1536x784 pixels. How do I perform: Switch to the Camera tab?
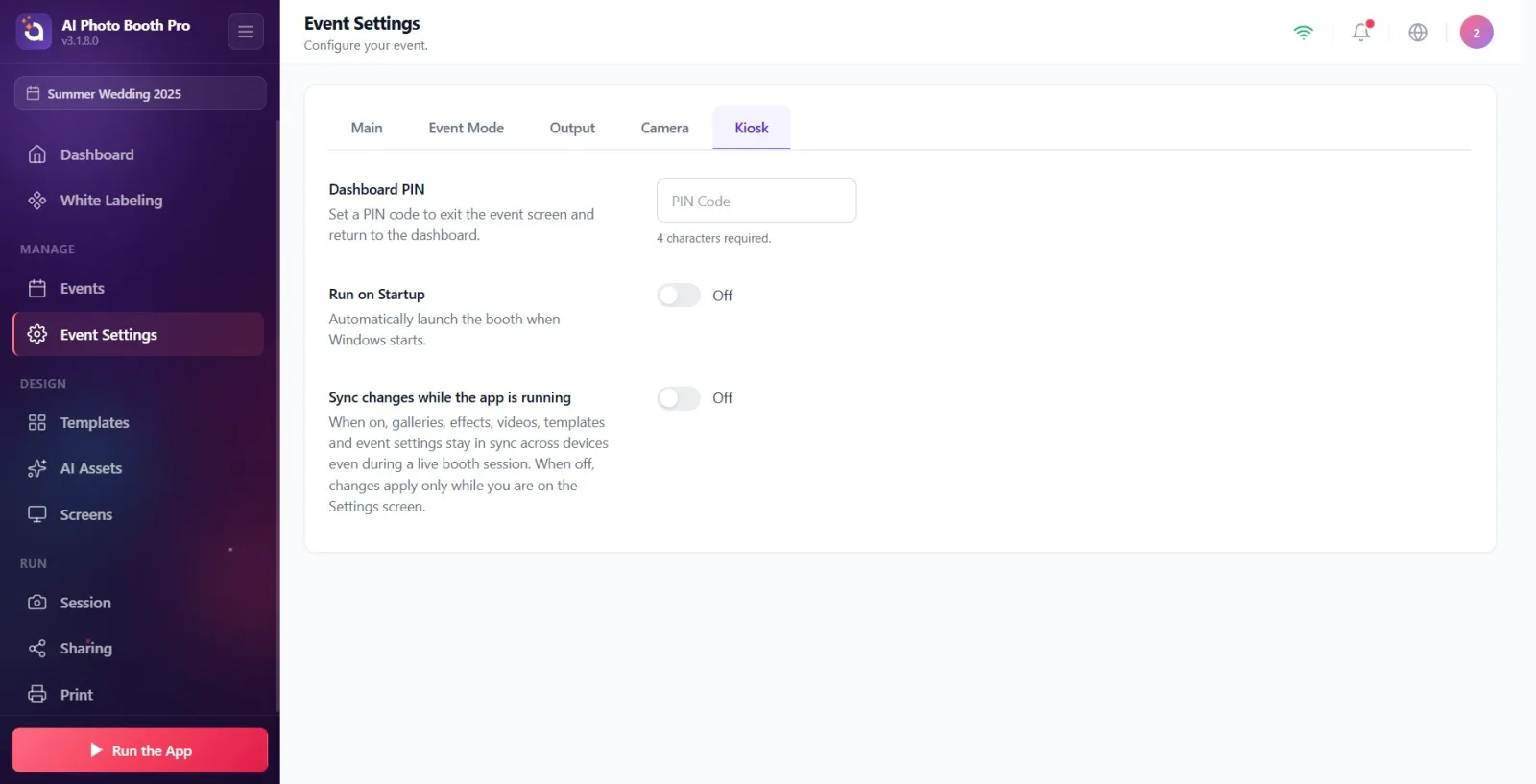664,128
